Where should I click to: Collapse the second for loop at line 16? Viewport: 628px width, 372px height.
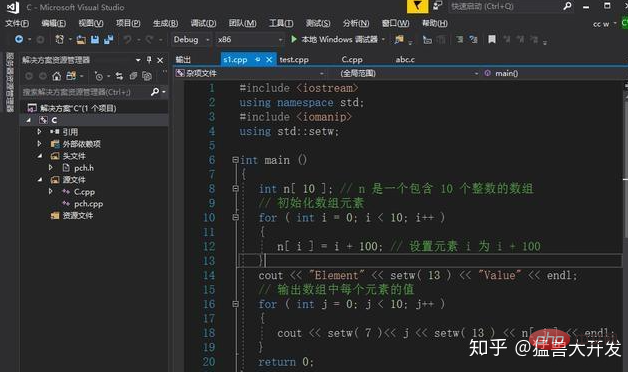point(236,304)
